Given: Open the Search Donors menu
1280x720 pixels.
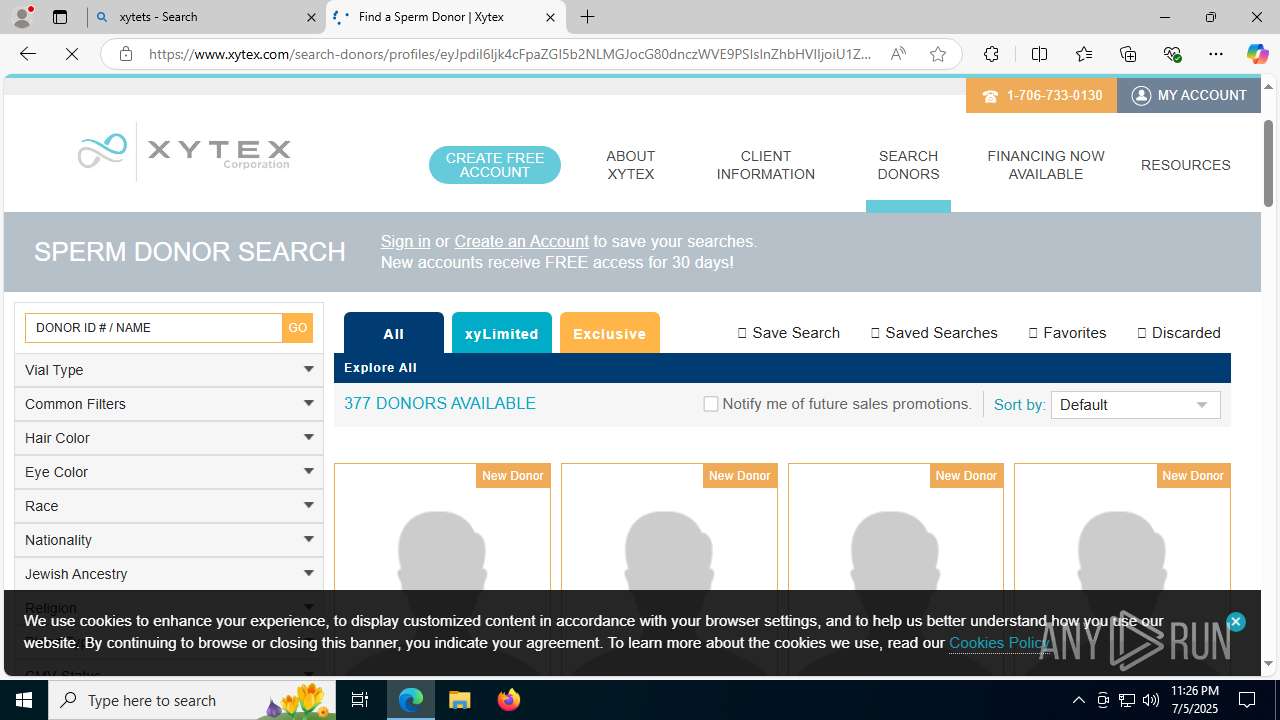Looking at the screenshot, I should click(x=908, y=165).
